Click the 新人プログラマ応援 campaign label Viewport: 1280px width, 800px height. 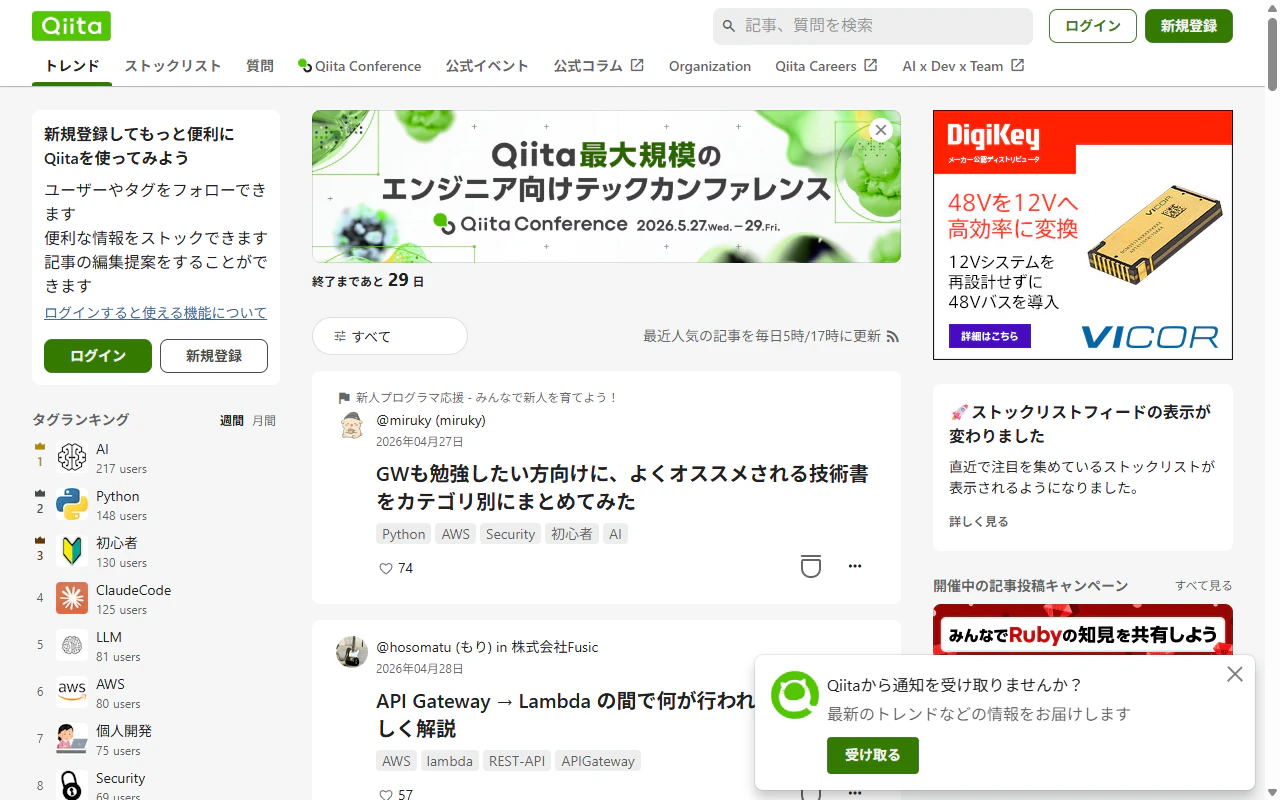tap(487, 397)
